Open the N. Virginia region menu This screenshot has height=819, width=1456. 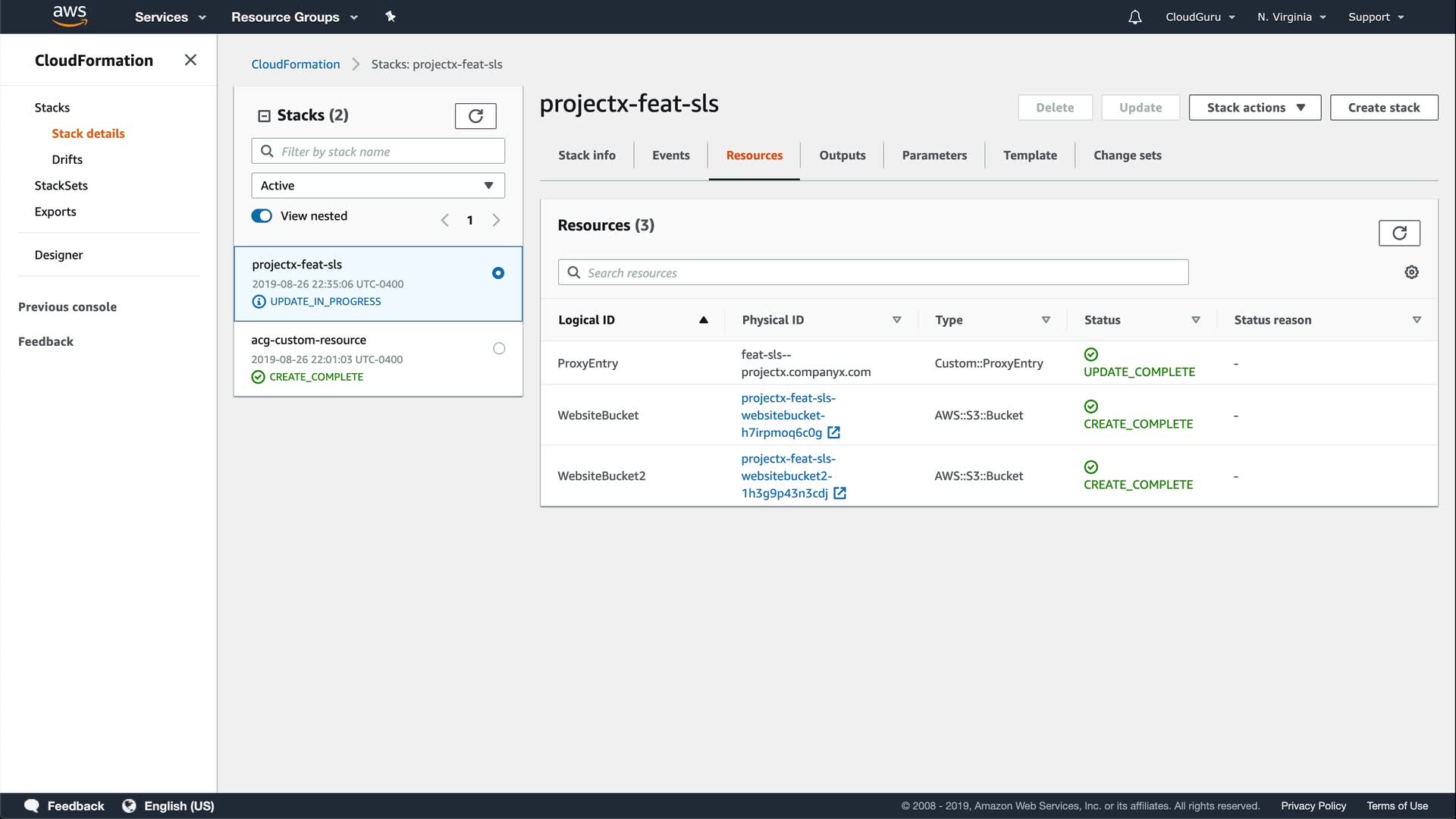point(1291,17)
